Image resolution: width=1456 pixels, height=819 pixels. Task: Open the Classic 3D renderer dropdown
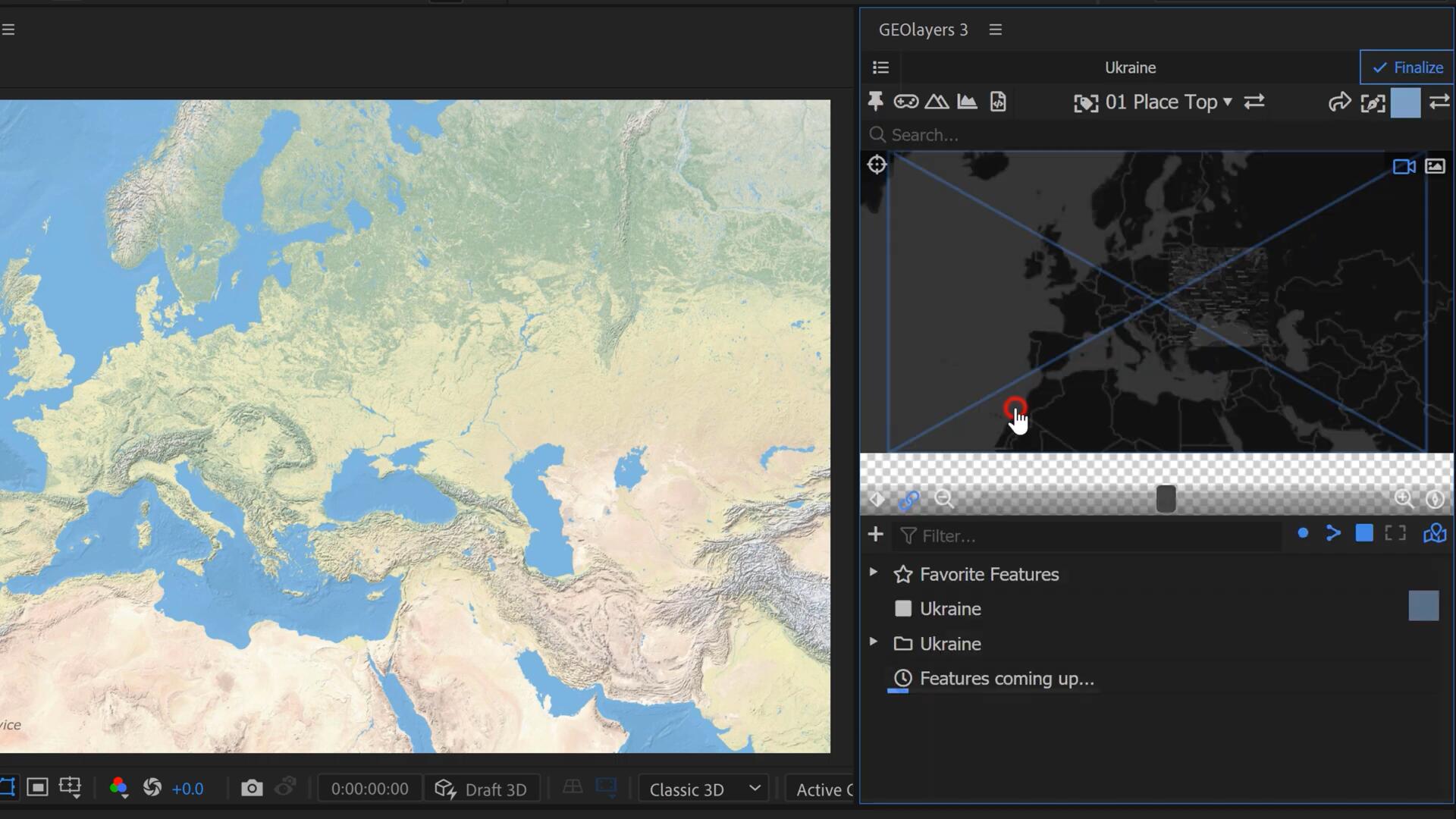tap(704, 789)
